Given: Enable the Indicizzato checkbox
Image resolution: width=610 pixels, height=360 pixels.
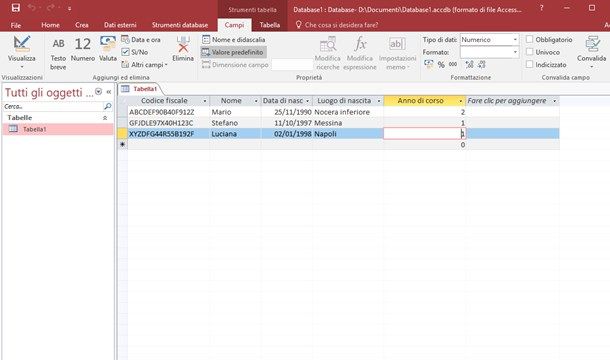Looking at the screenshot, I should pyautogui.click(x=529, y=64).
